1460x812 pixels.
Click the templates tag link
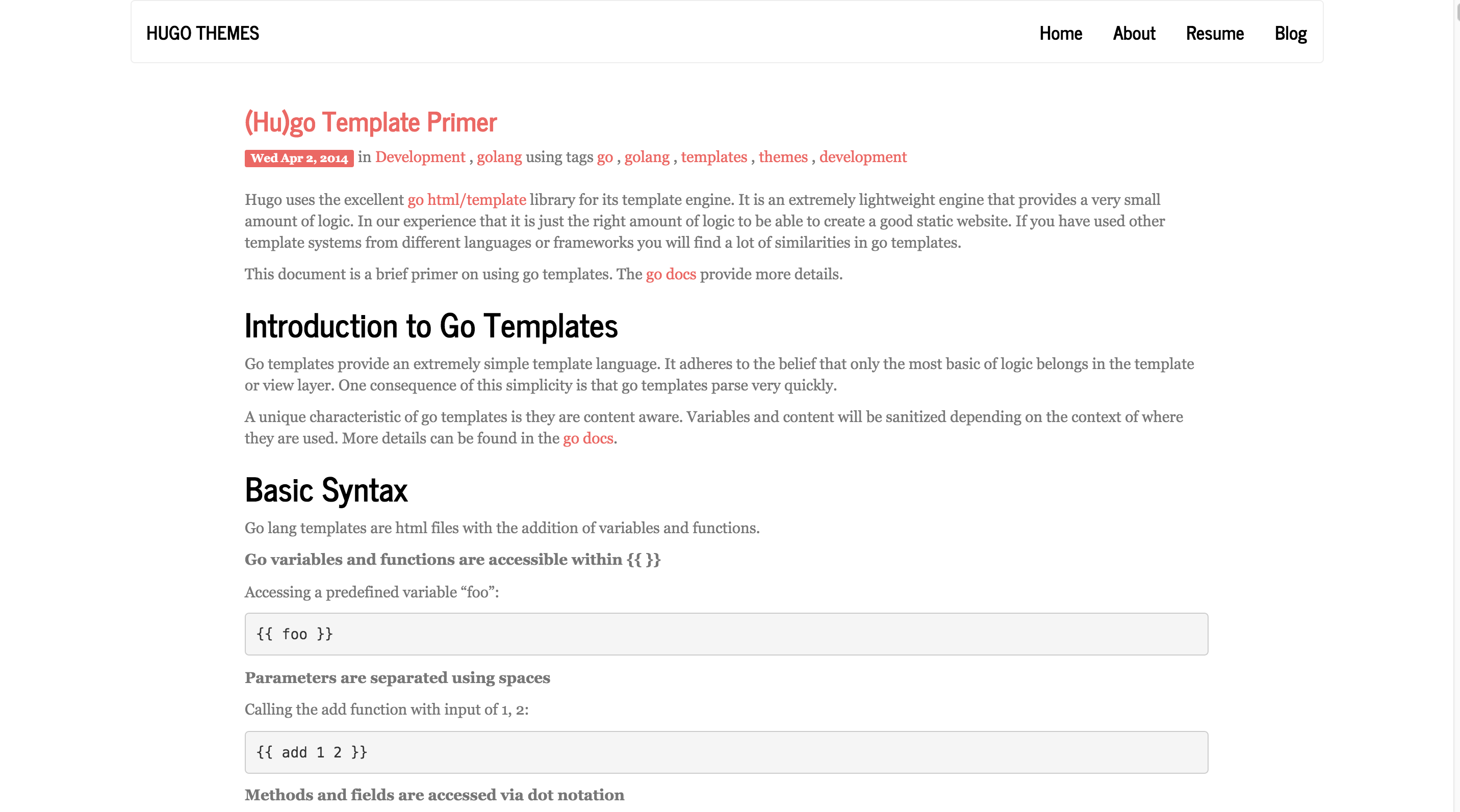tap(714, 157)
